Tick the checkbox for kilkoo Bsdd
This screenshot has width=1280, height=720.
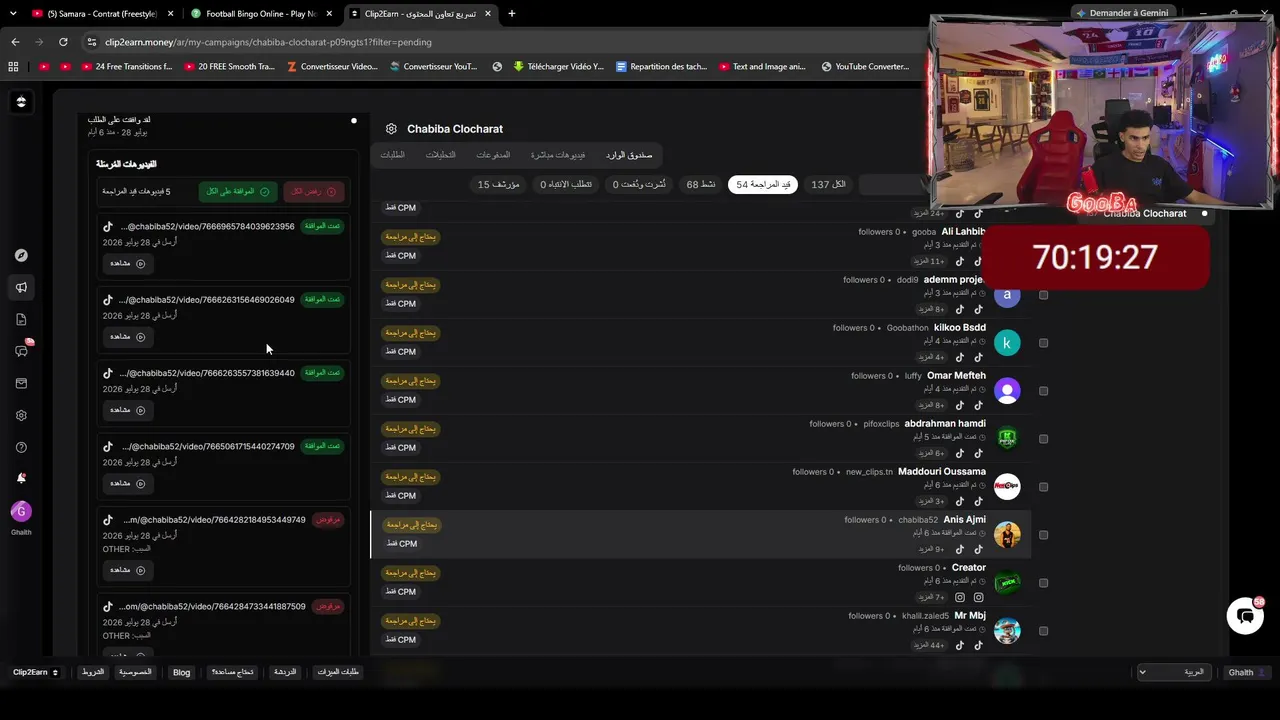tap(1043, 343)
